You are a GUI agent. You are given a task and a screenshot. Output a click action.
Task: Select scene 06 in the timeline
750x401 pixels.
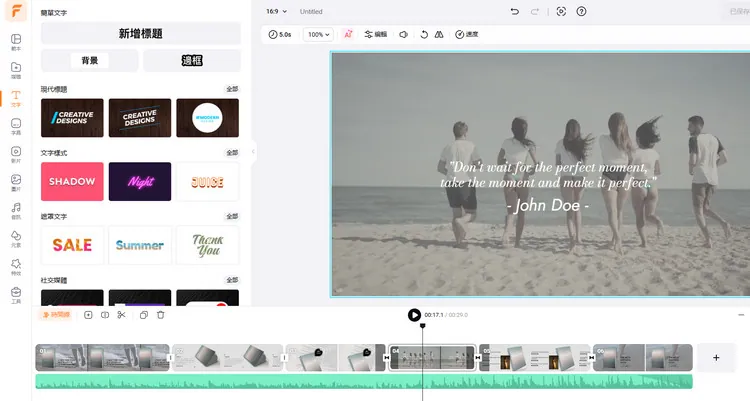pos(643,357)
